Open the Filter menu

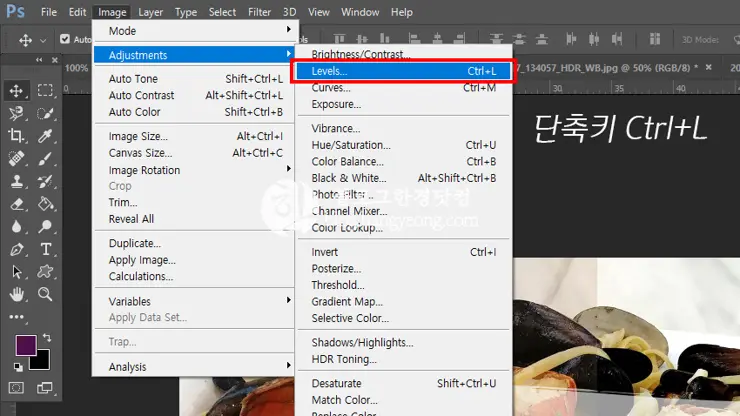point(259,12)
